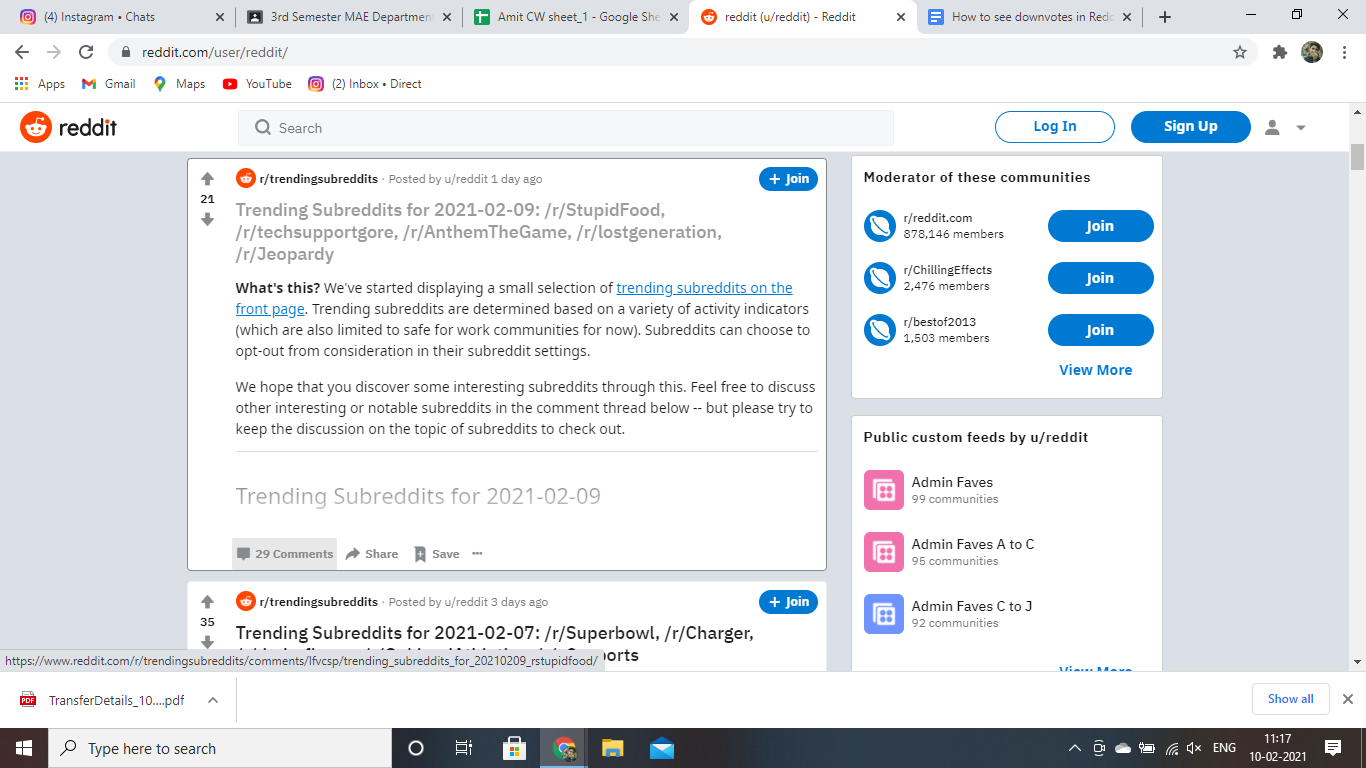Open Instagram Inbox Direct bookmark

click(x=365, y=84)
